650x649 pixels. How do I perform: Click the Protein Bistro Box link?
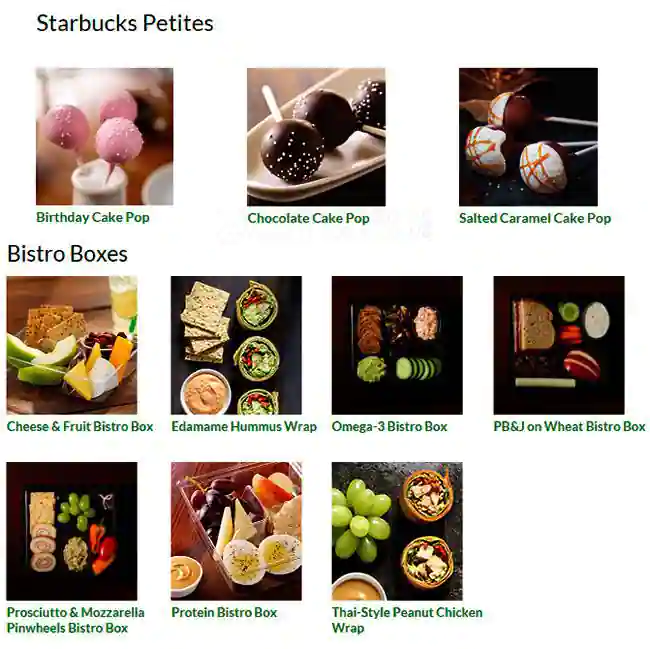pos(224,612)
